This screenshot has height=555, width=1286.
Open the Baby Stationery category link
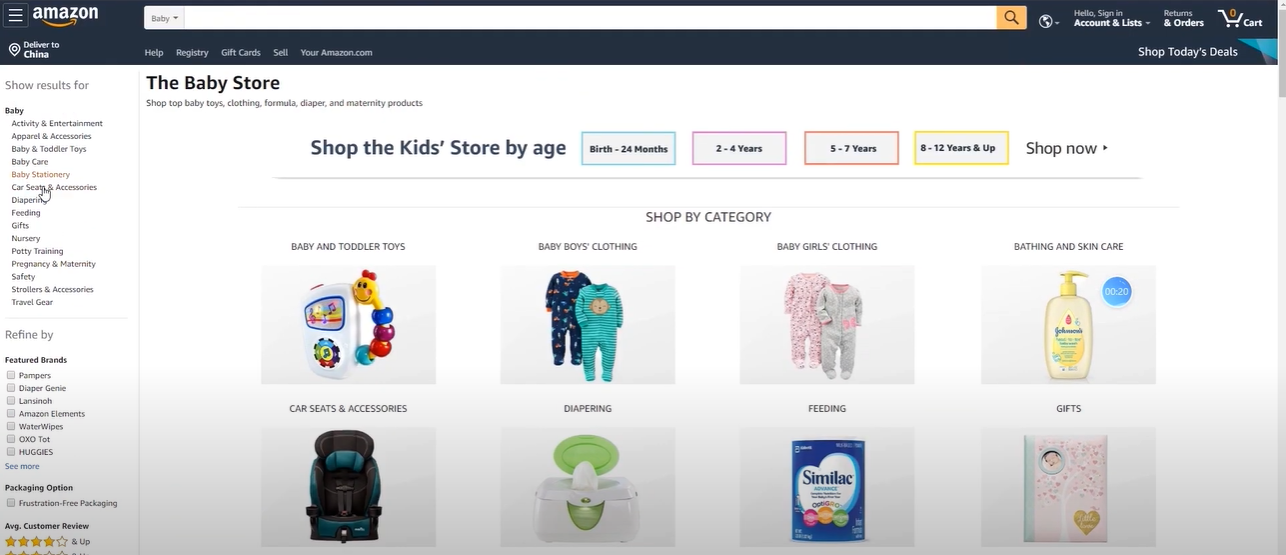[41, 174]
